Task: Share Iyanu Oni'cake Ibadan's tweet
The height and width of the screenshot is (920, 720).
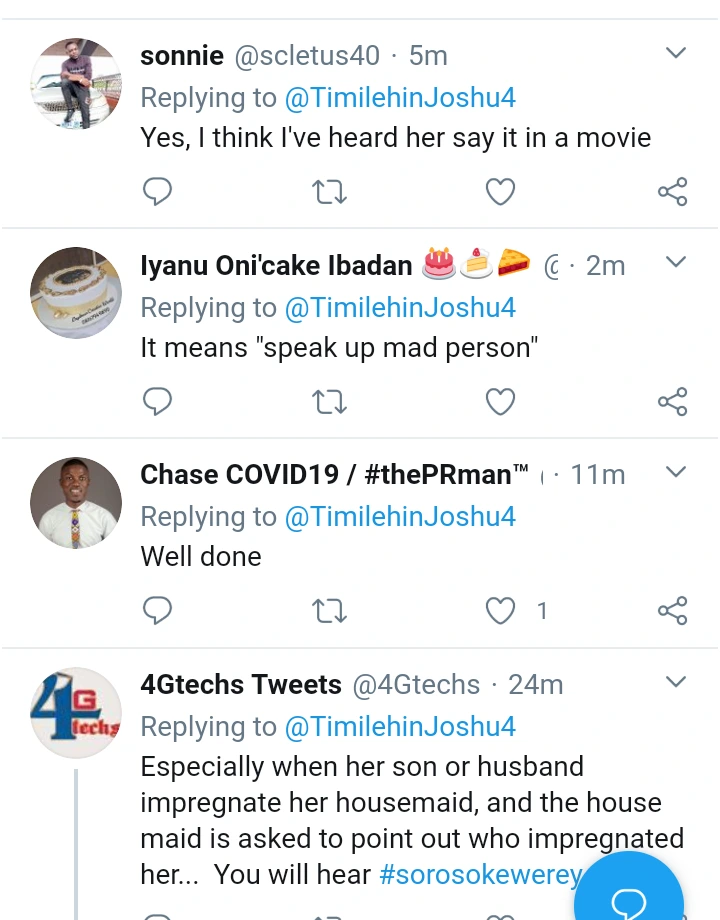Action: tap(672, 401)
